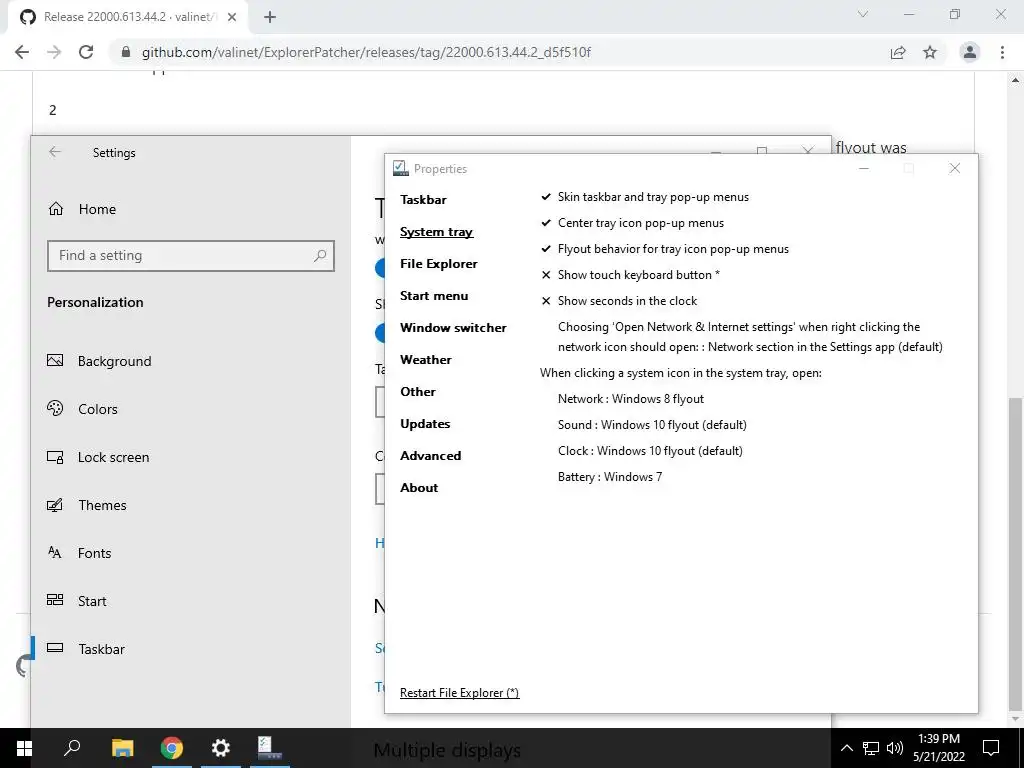1024x768 pixels.
Task: Click the Settings gear on the taskbar
Action: (x=221, y=748)
